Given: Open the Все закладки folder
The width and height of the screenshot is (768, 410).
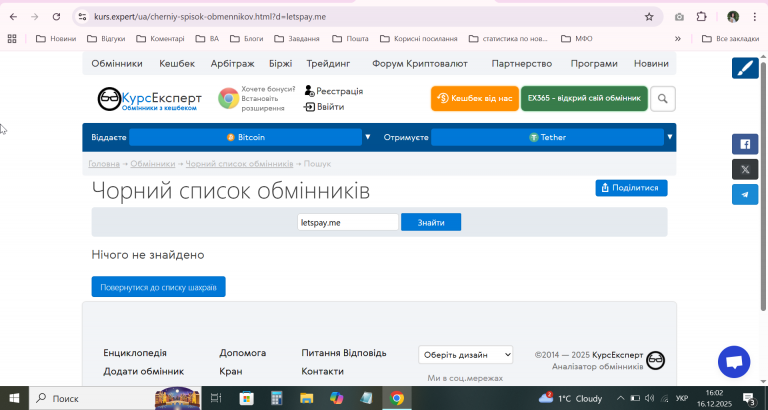Looking at the screenshot, I should [x=730, y=38].
